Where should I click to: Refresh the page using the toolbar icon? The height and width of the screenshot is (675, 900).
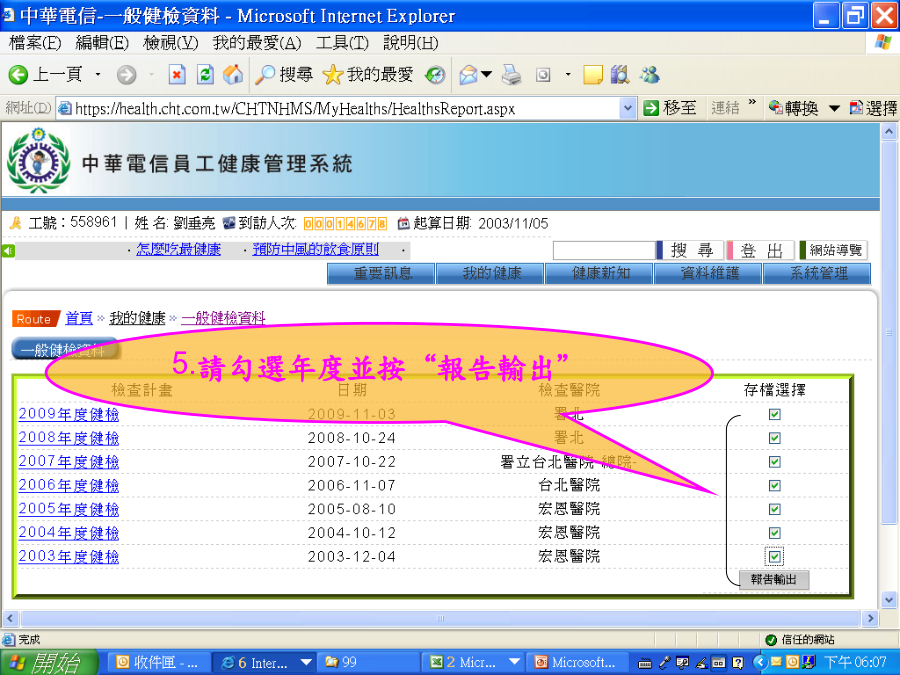[x=205, y=75]
